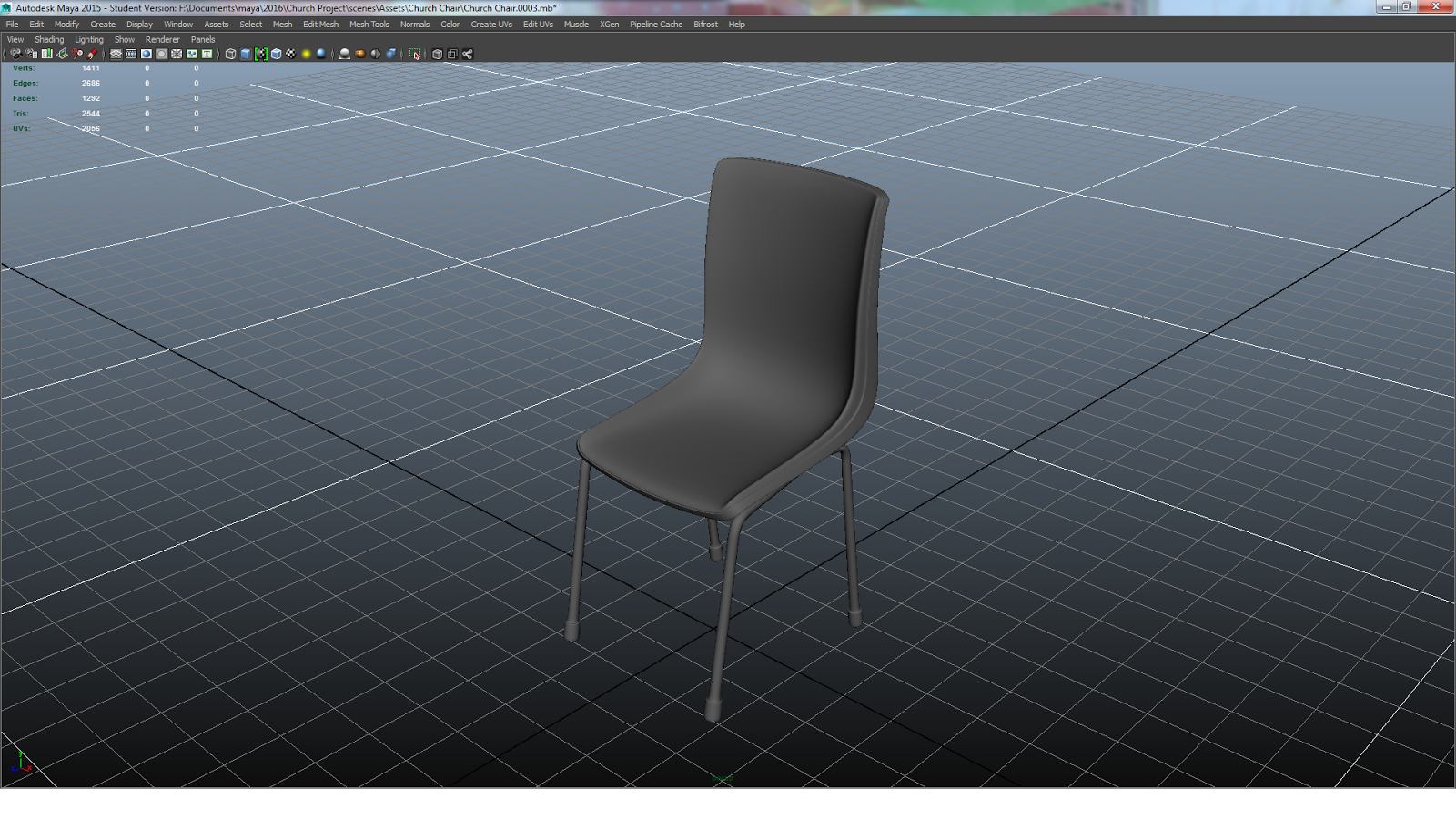Viewport: 1456px width, 819px height.
Task: Open the Bifrost menu
Action: click(705, 25)
